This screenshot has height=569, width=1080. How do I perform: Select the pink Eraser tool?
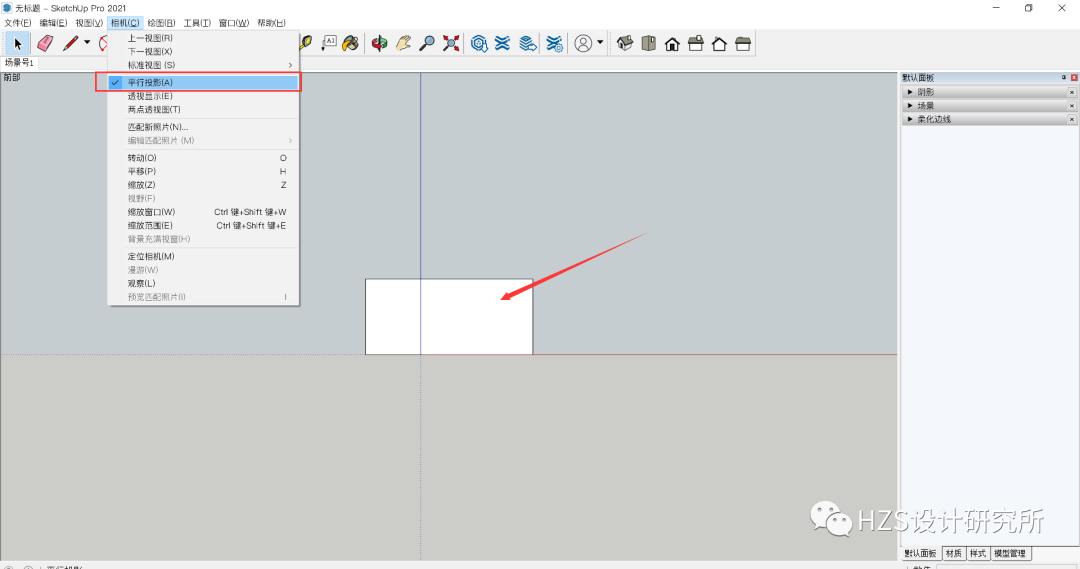[45, 44]
